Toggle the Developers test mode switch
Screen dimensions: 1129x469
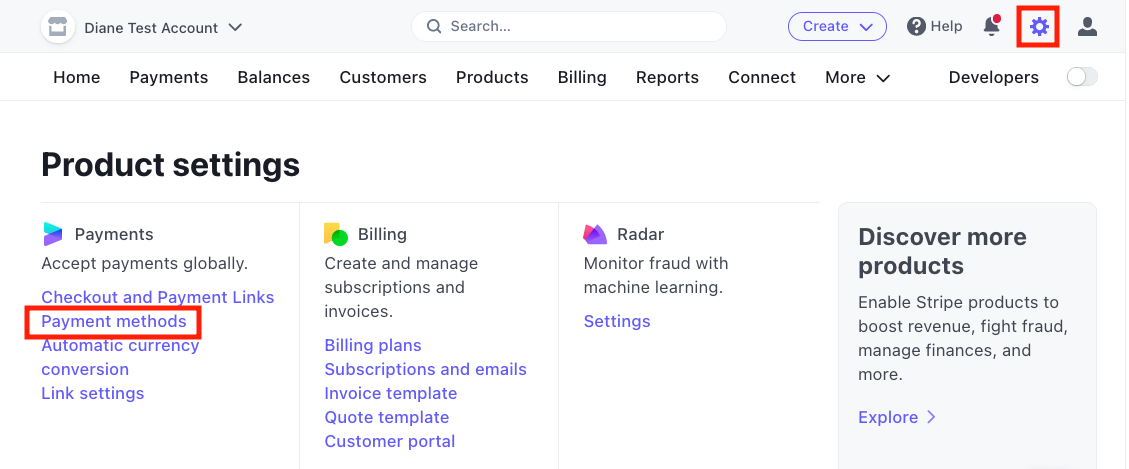pyautogui.click(x=1082, y=77)
